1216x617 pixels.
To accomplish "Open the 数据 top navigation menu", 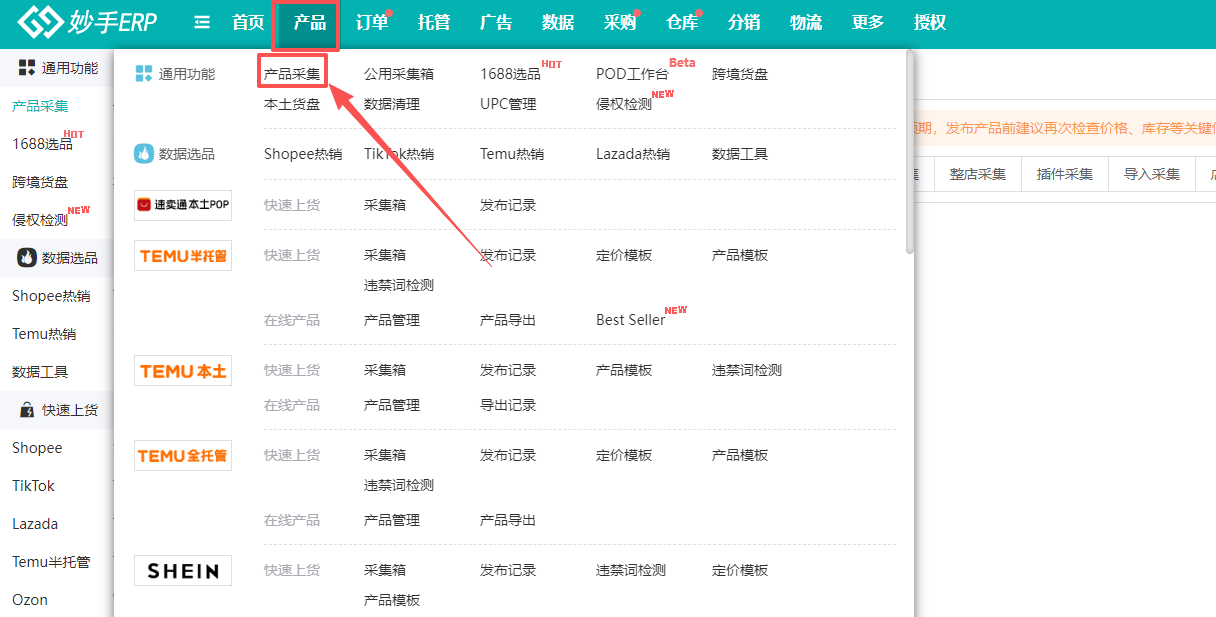I will click(x=558, y=23).
